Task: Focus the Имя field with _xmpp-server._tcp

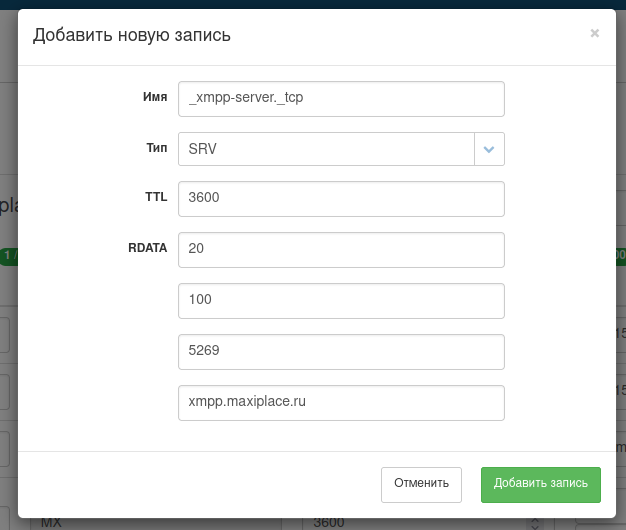Action: [x=341, y=99]
